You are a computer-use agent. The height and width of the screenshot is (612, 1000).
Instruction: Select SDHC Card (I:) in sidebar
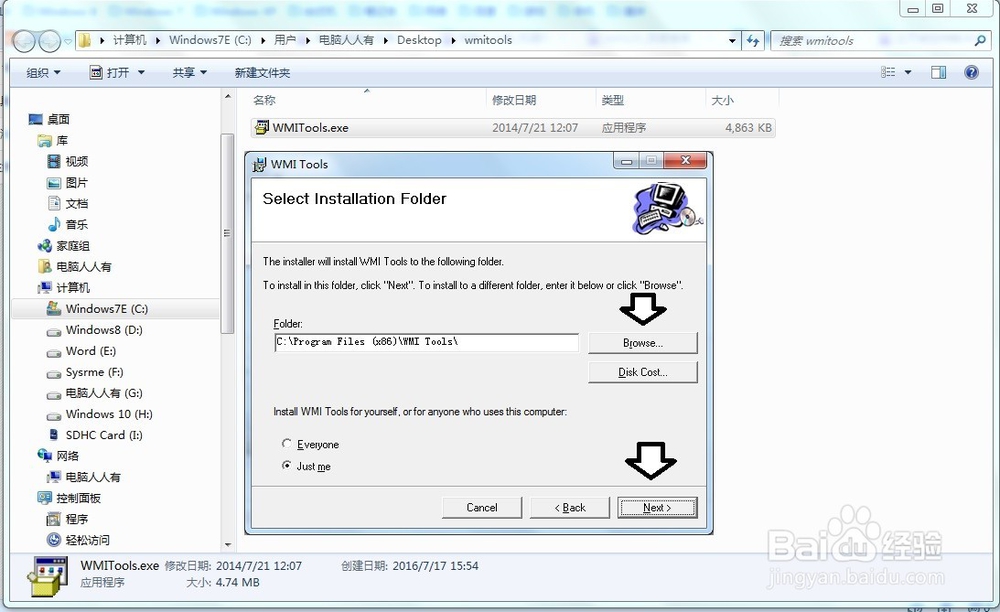104,435
